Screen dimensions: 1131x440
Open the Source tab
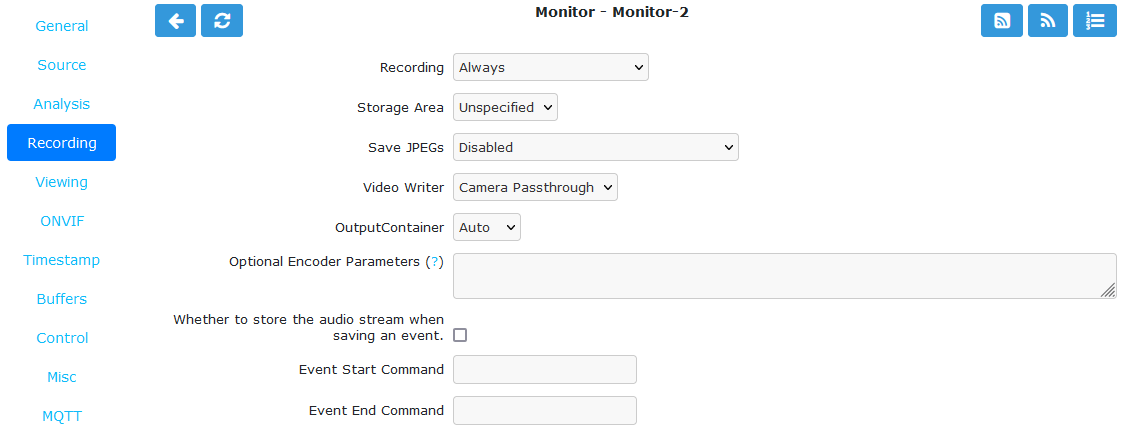(x=61, y=65)
